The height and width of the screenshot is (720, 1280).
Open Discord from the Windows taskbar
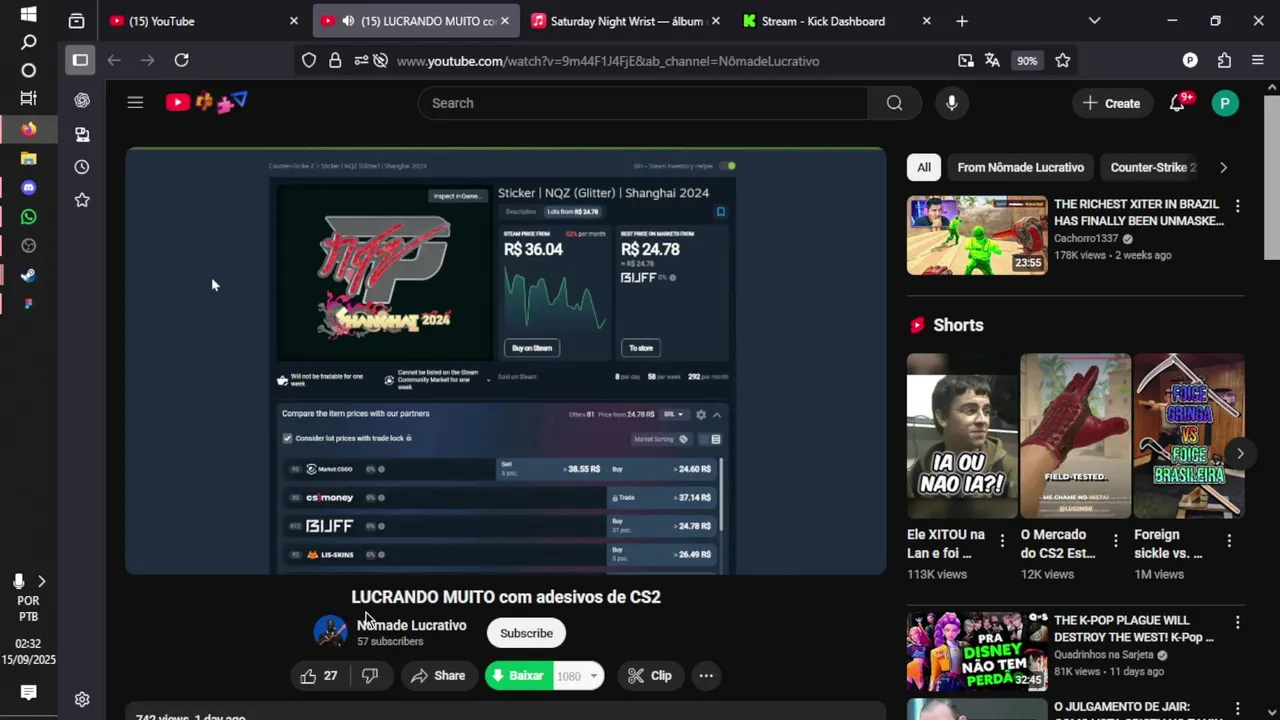tap(28, 188)
